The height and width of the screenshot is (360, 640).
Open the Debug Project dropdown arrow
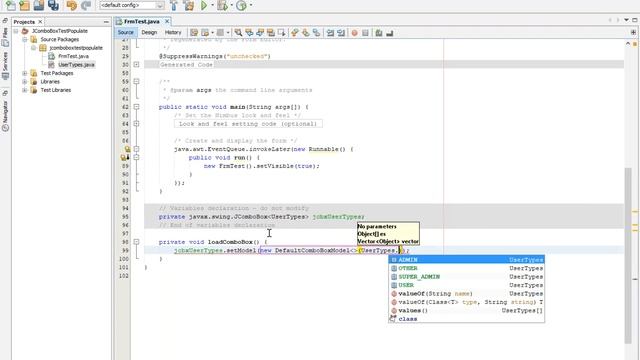coord(231,5)
